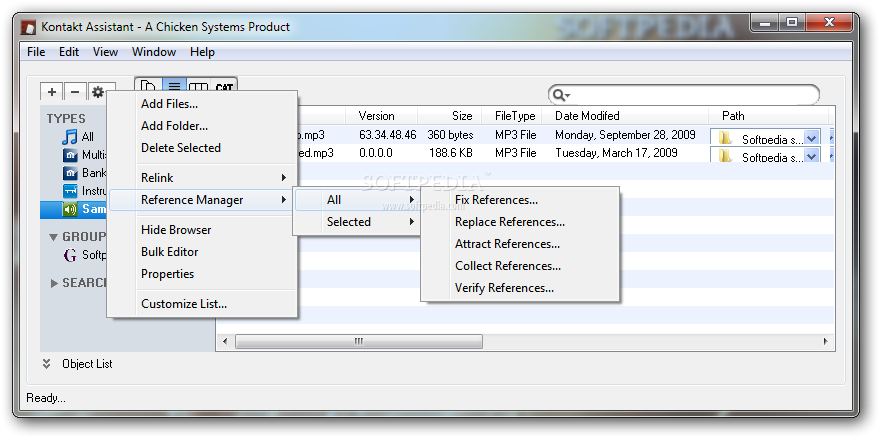Open path dropdown in first MP3 row
The height and width of the screenshot is (438, 880).
coord(811,138)
